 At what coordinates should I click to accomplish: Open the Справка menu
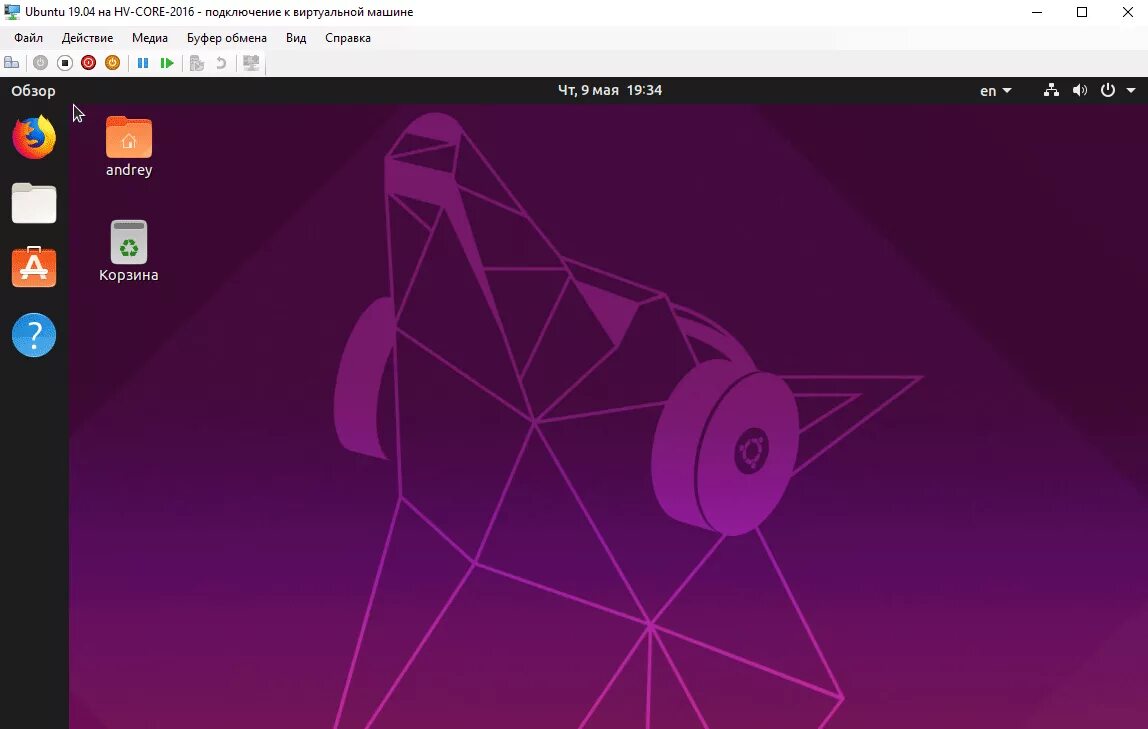pos(348,38)
